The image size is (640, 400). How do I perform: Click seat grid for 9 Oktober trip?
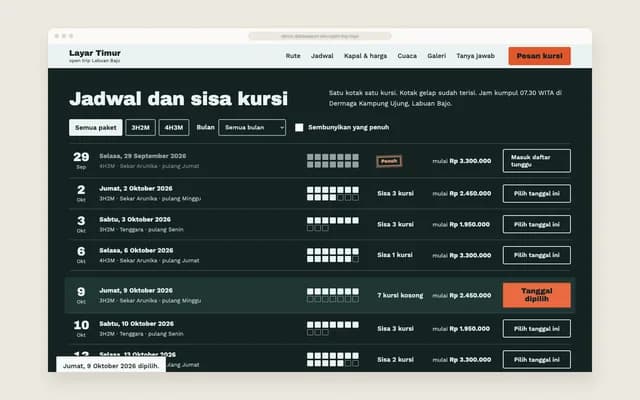click(333, 295)
